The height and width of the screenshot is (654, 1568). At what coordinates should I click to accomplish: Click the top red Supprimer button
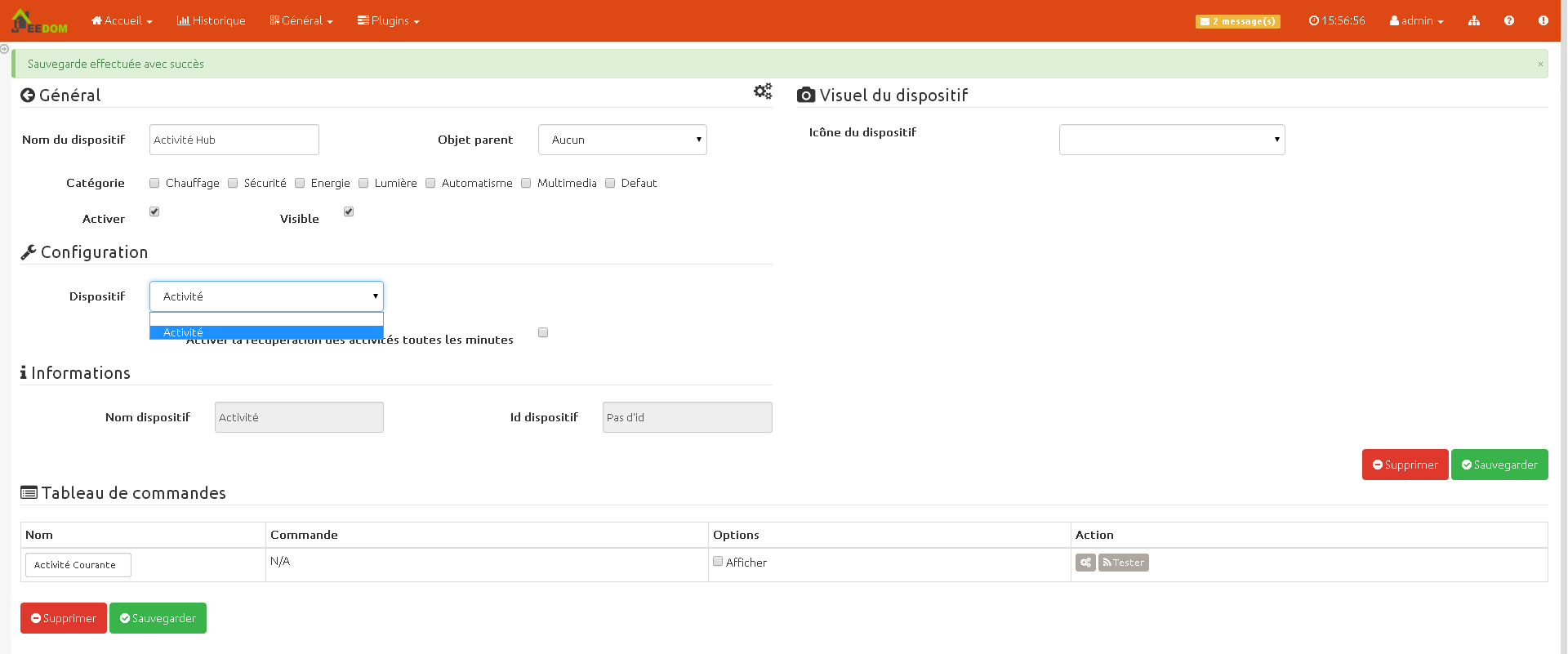coord(1405,465)
